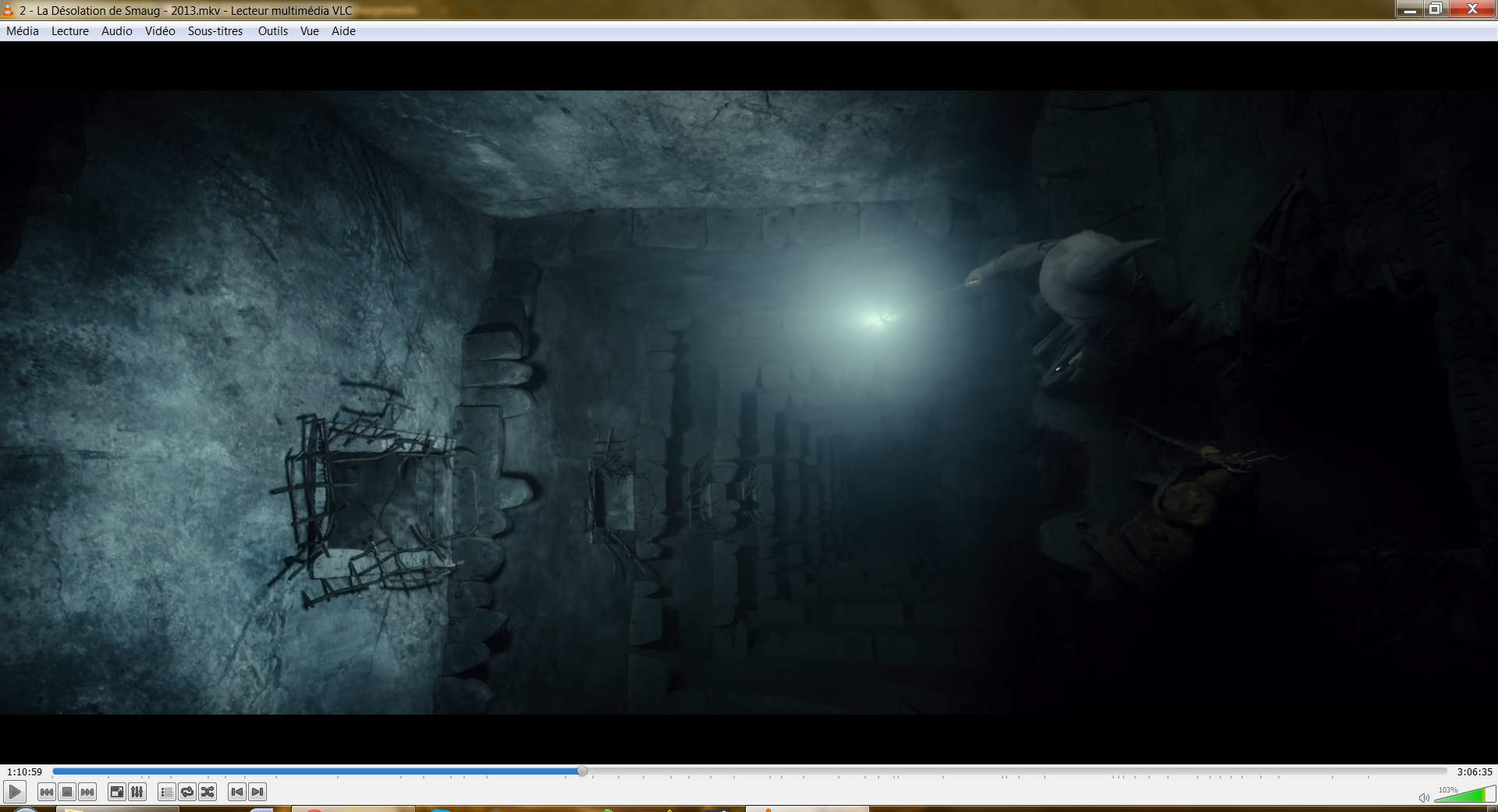The width and height of the screenshot is (1498, 812).
Task: Click the video playback area
Action: click(749, 402)
